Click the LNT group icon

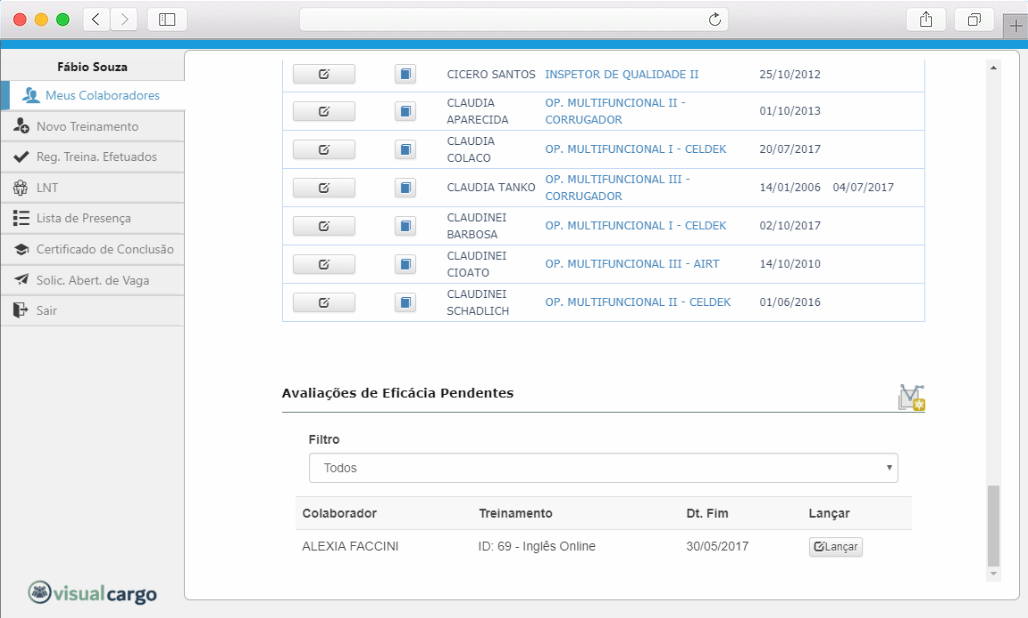click(x=21, y=187)
